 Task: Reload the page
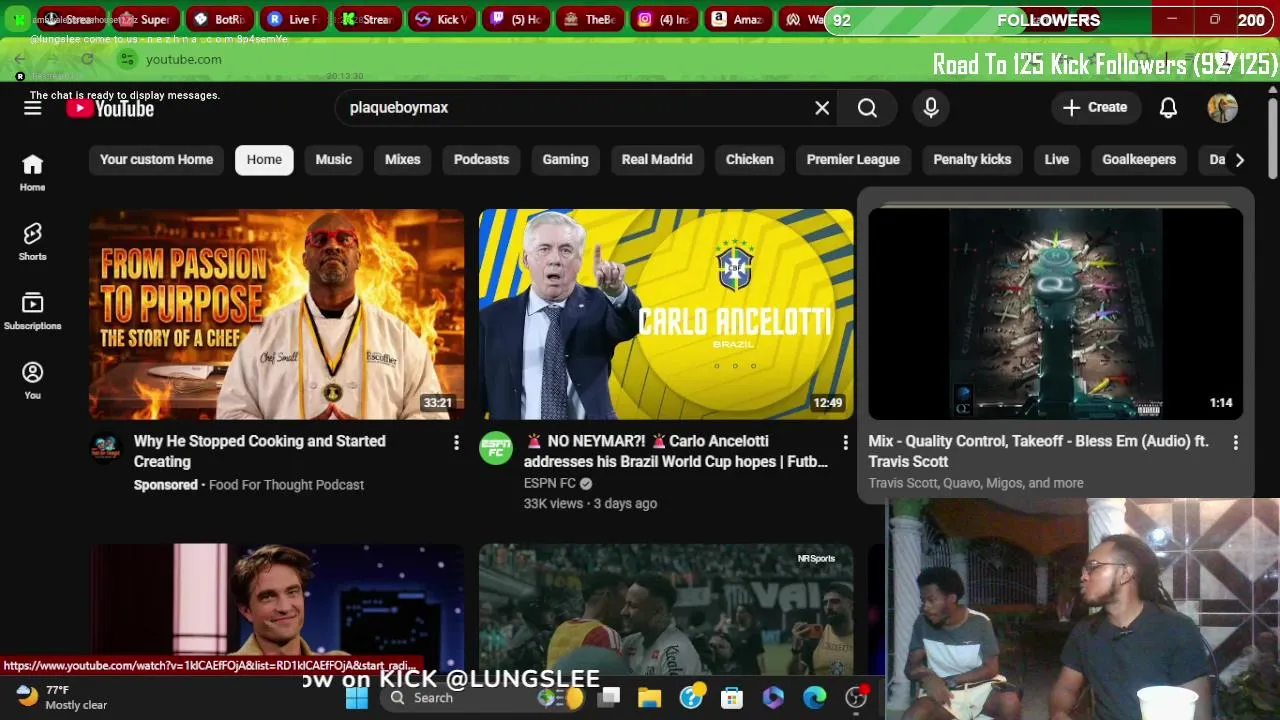pos(87,59)
